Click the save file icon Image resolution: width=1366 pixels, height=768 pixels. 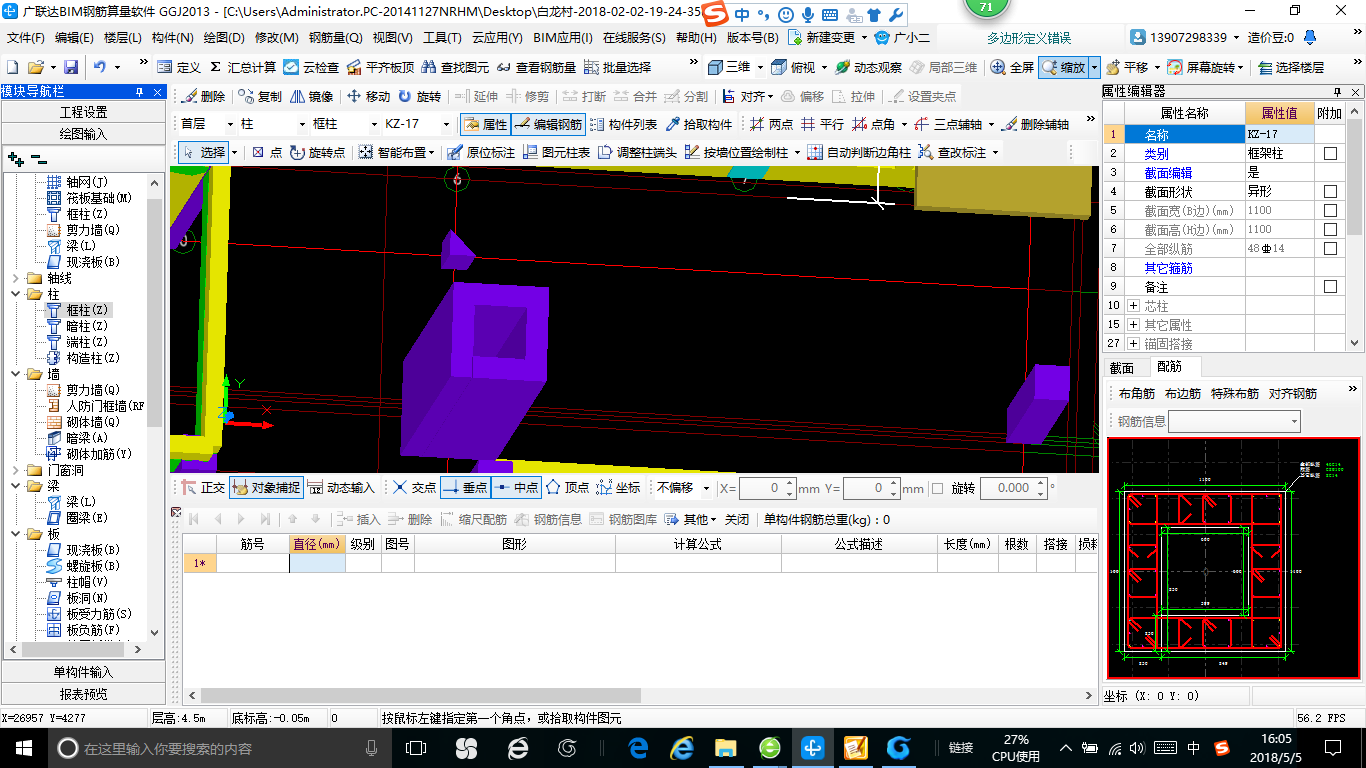(x=71, y=67)
